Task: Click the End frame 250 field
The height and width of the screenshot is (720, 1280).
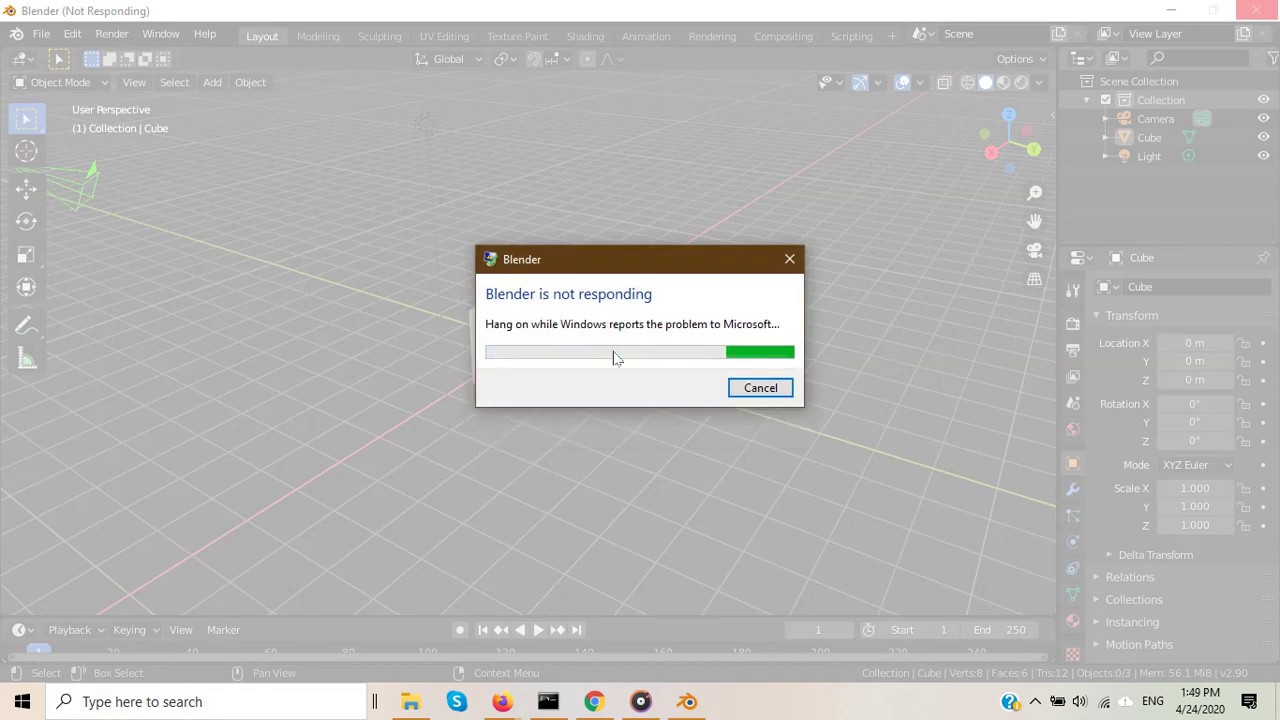Action: (x=1000, y=630)
